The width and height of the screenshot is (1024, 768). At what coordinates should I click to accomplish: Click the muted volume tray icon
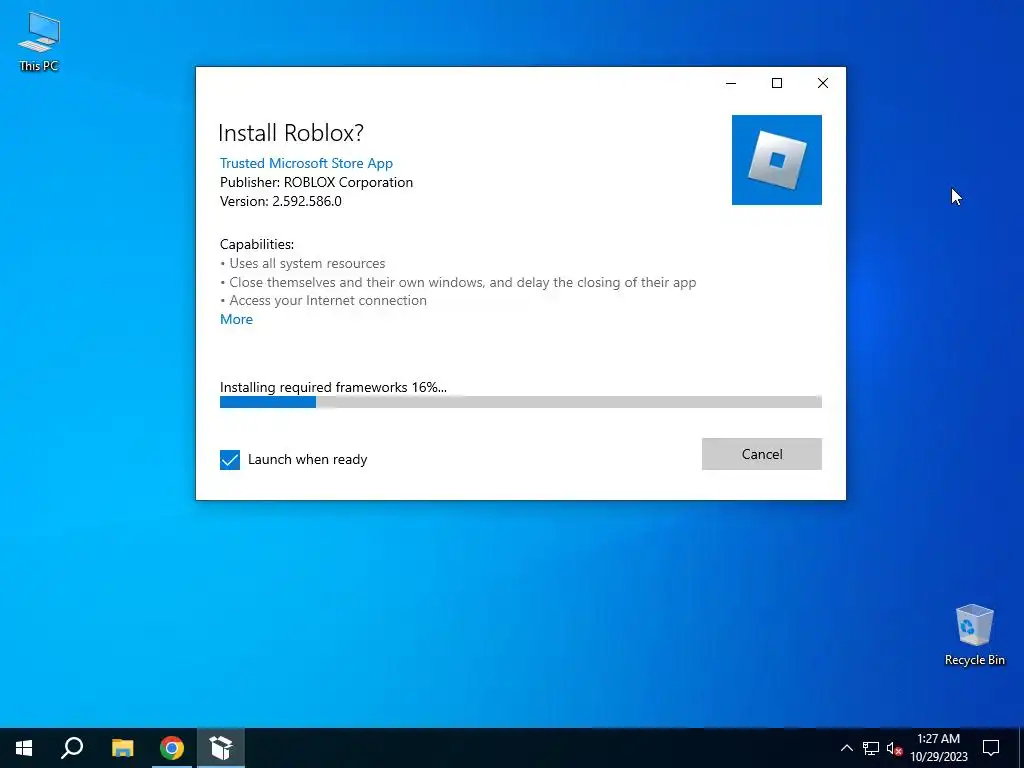tap(894, 748)
